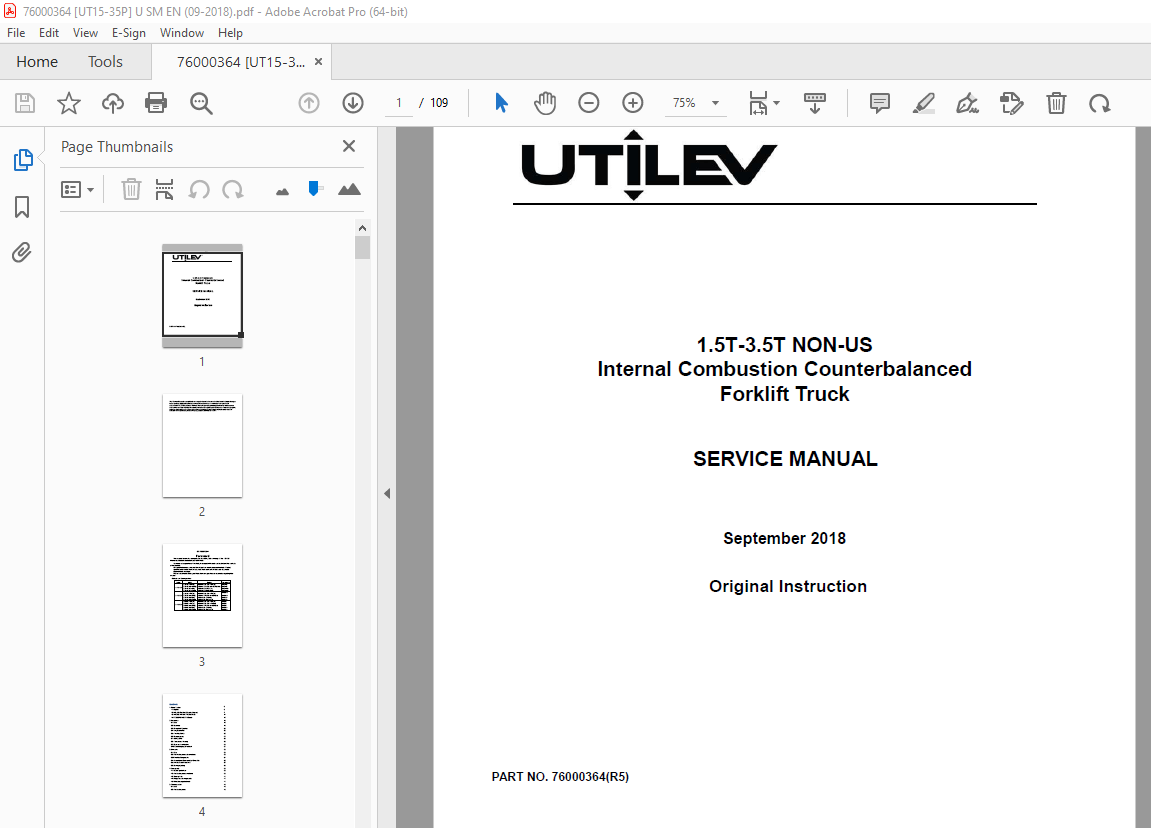Select the 76000364 document tab
Viewport: 1151px width, 828px height.
pos(241,62)
